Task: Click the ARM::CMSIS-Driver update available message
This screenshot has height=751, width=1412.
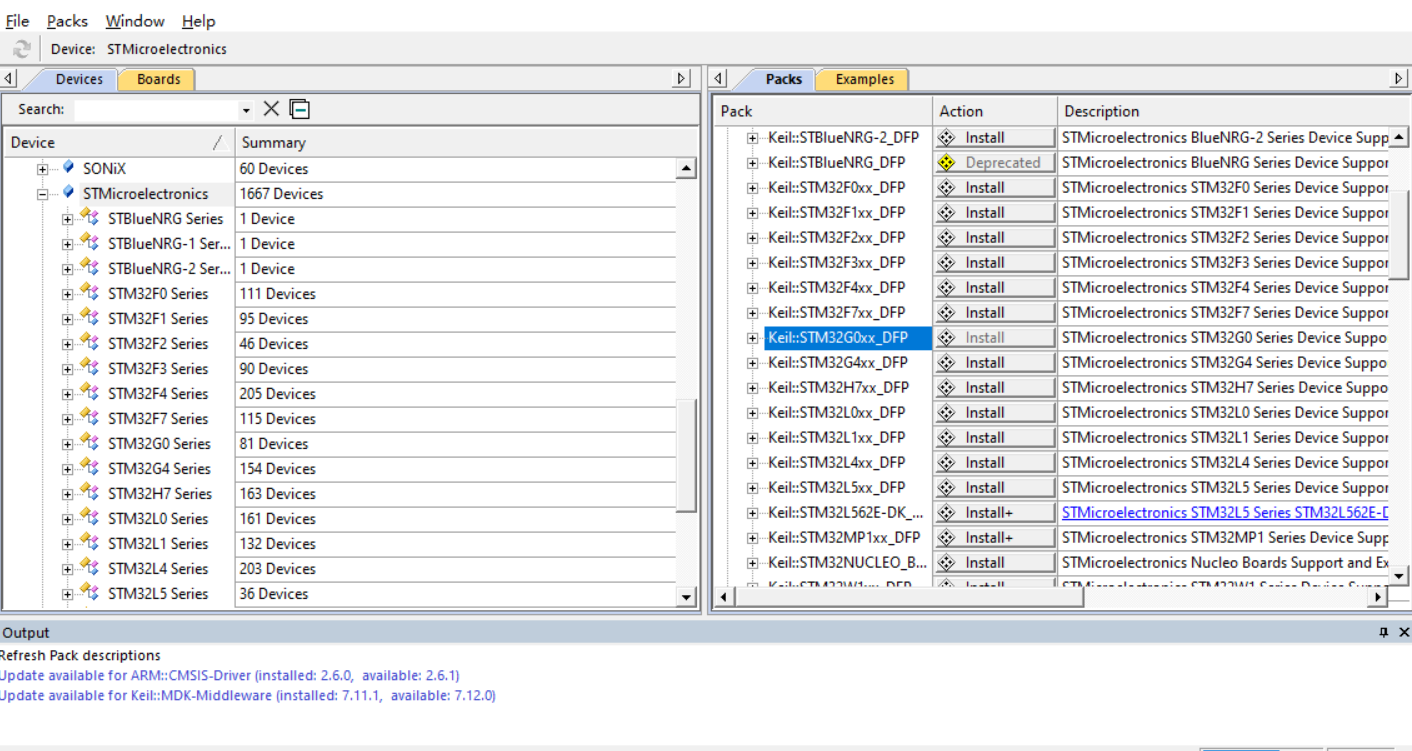Action: pos(230,675)
